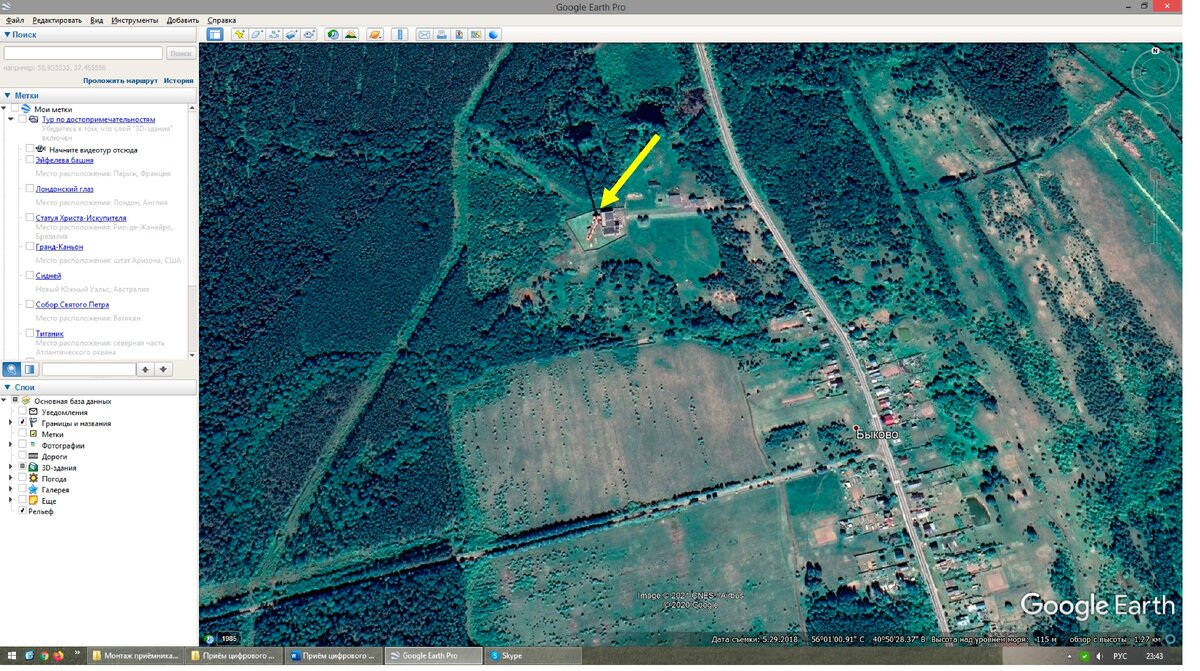The image size is (1200, 671).
Task: Toggle sunlight with the sun icon
Action: coord(352,34)
